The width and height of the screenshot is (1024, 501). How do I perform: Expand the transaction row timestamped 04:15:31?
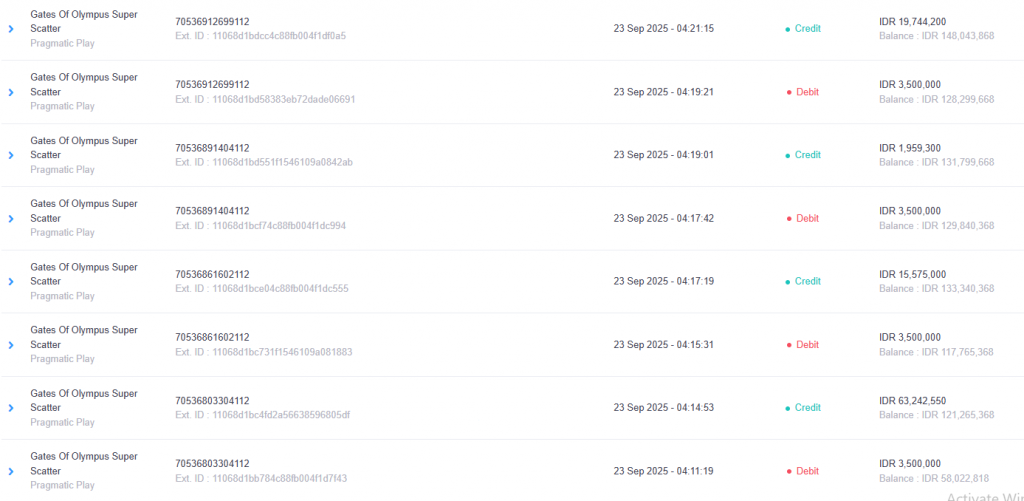(x=11, y=345)
